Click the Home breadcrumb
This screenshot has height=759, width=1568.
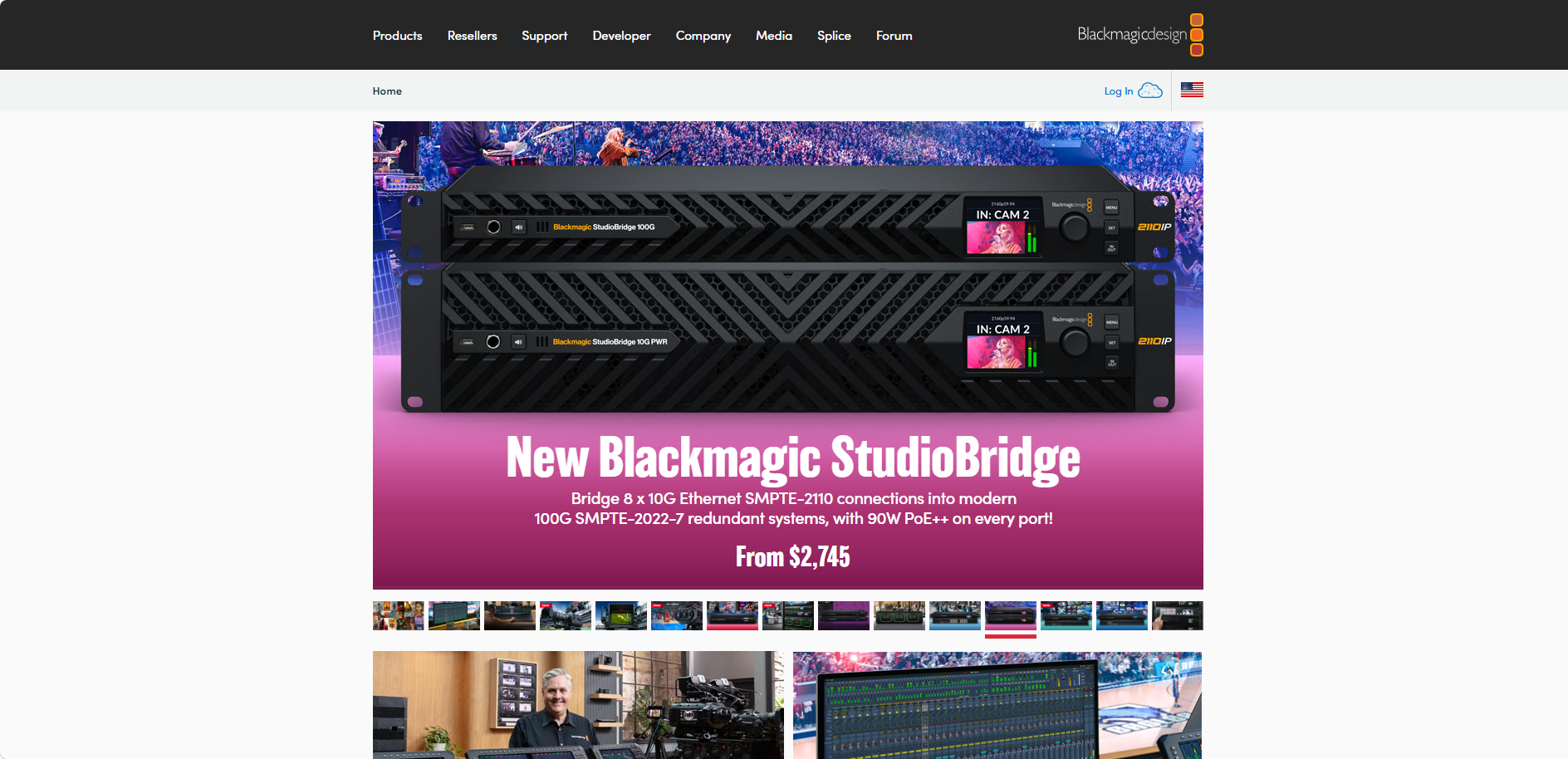coord(387,91)
